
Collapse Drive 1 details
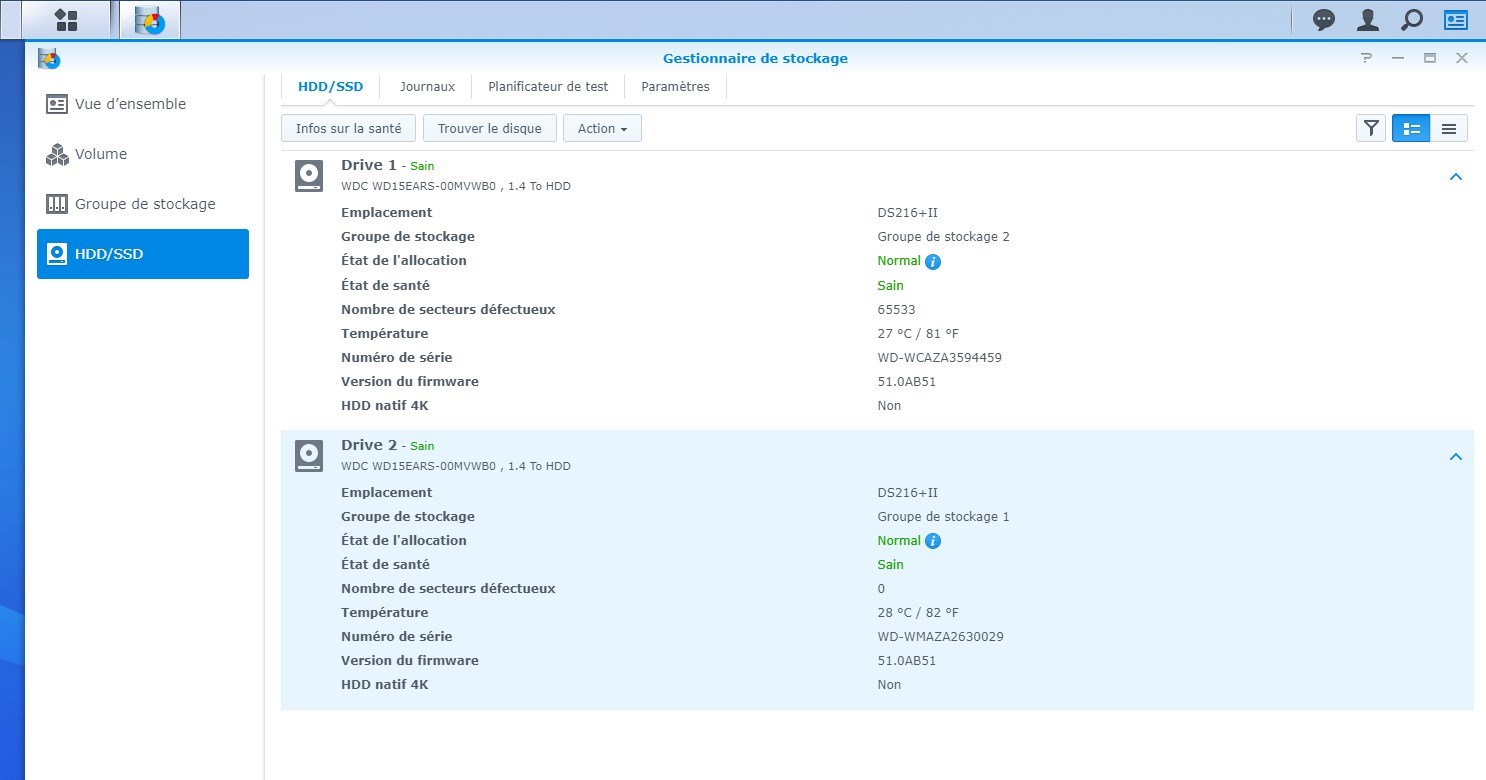click(x=1456, y=177)
